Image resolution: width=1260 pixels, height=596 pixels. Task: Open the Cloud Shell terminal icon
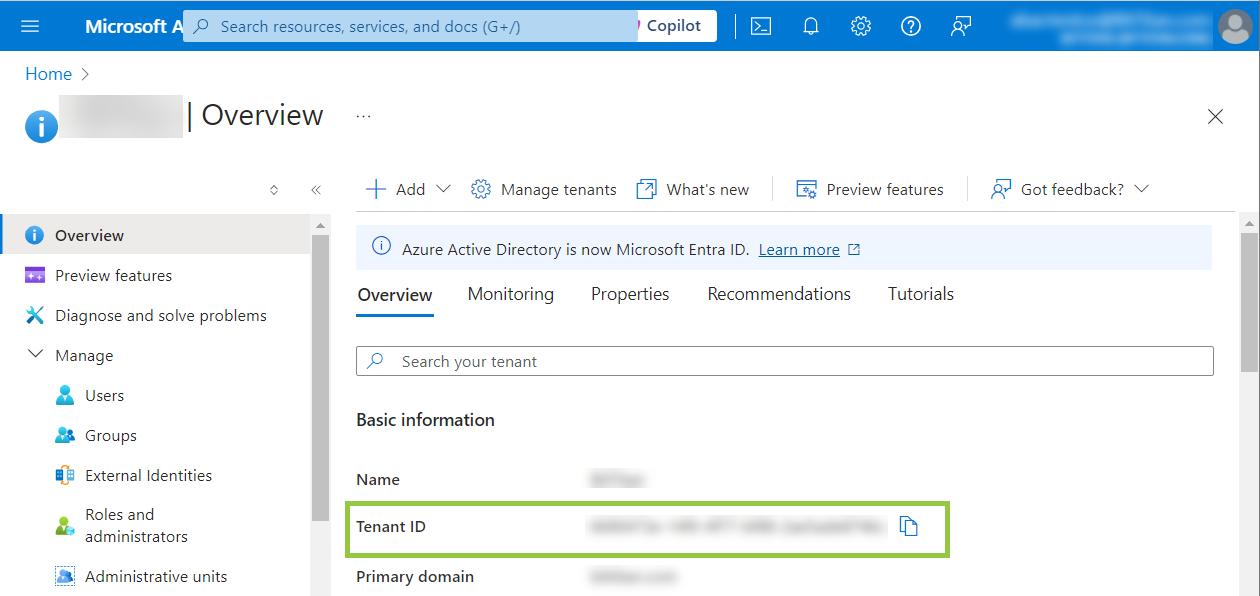pos(761,26)
